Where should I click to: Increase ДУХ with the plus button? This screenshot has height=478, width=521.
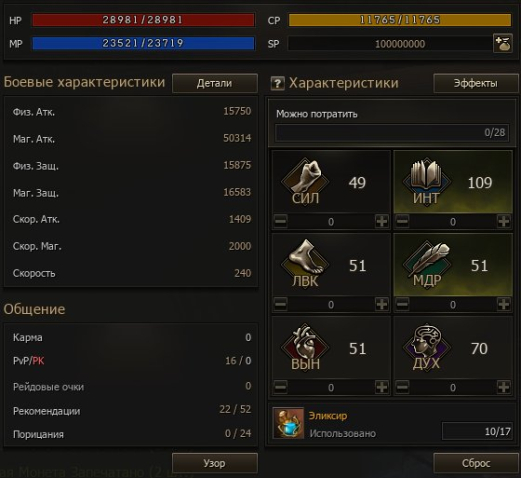click(504, 387)
